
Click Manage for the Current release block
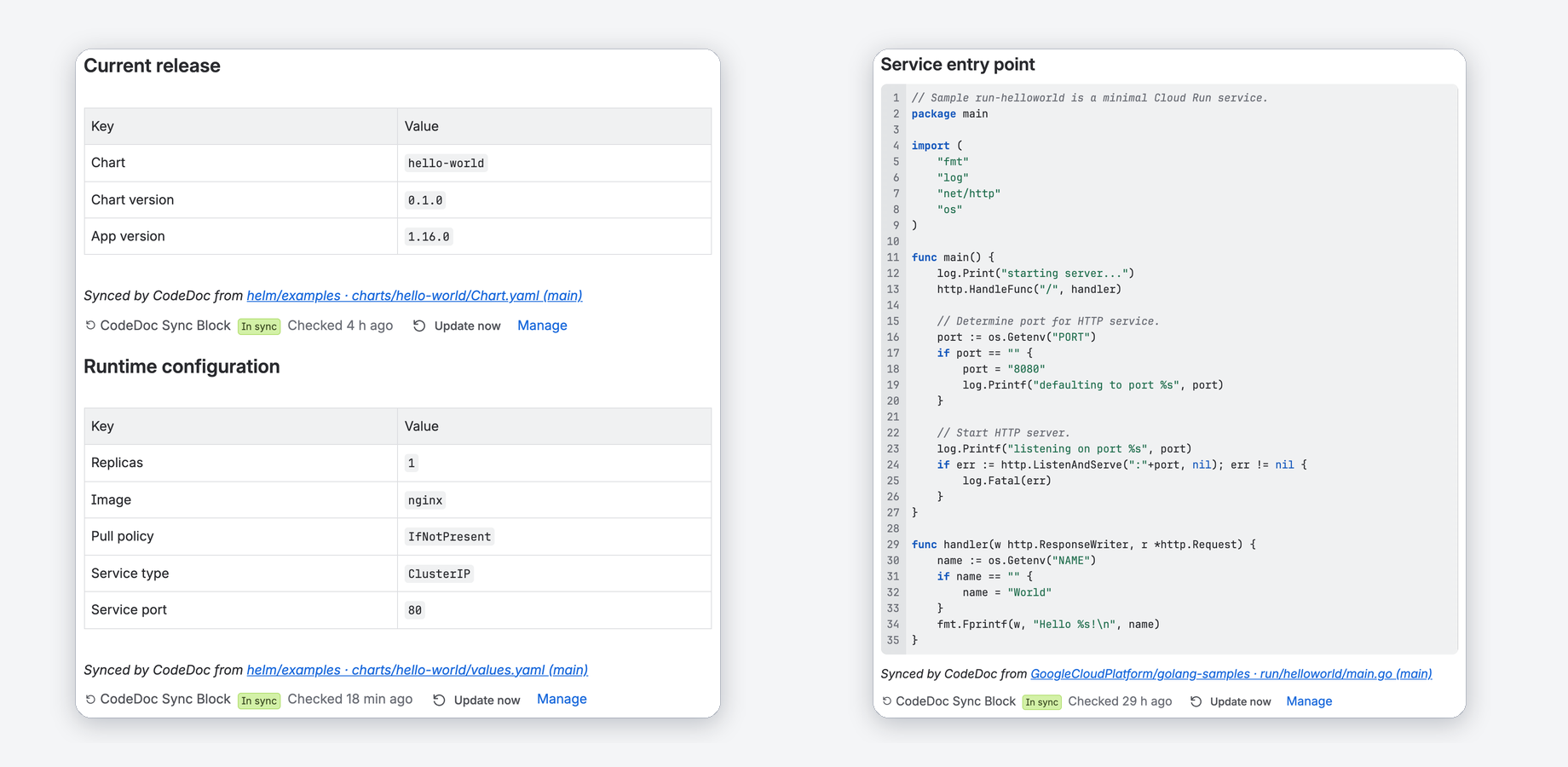point(542,326)
